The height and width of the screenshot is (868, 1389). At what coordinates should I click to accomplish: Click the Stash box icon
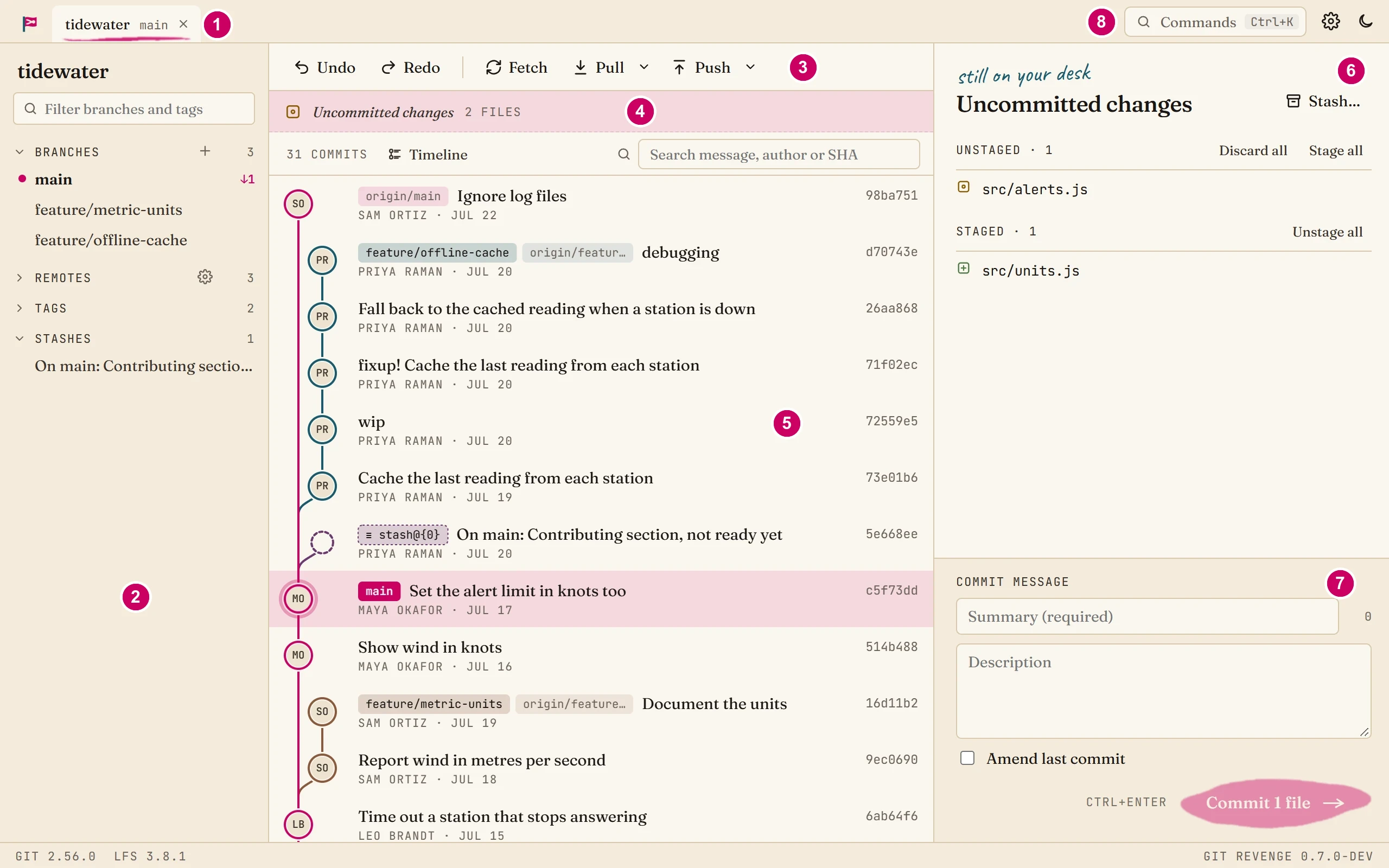pyautogui.click(x=1293, y=101)
